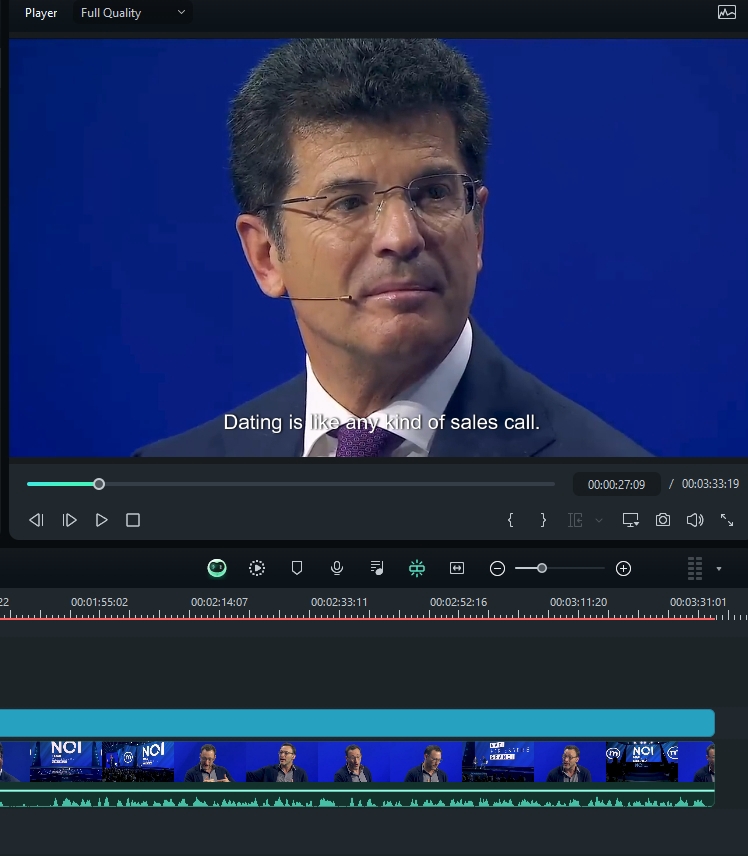Zoom in timeline with plus button
The height and width of the screenshot is (856, 748).
point(623,569)
